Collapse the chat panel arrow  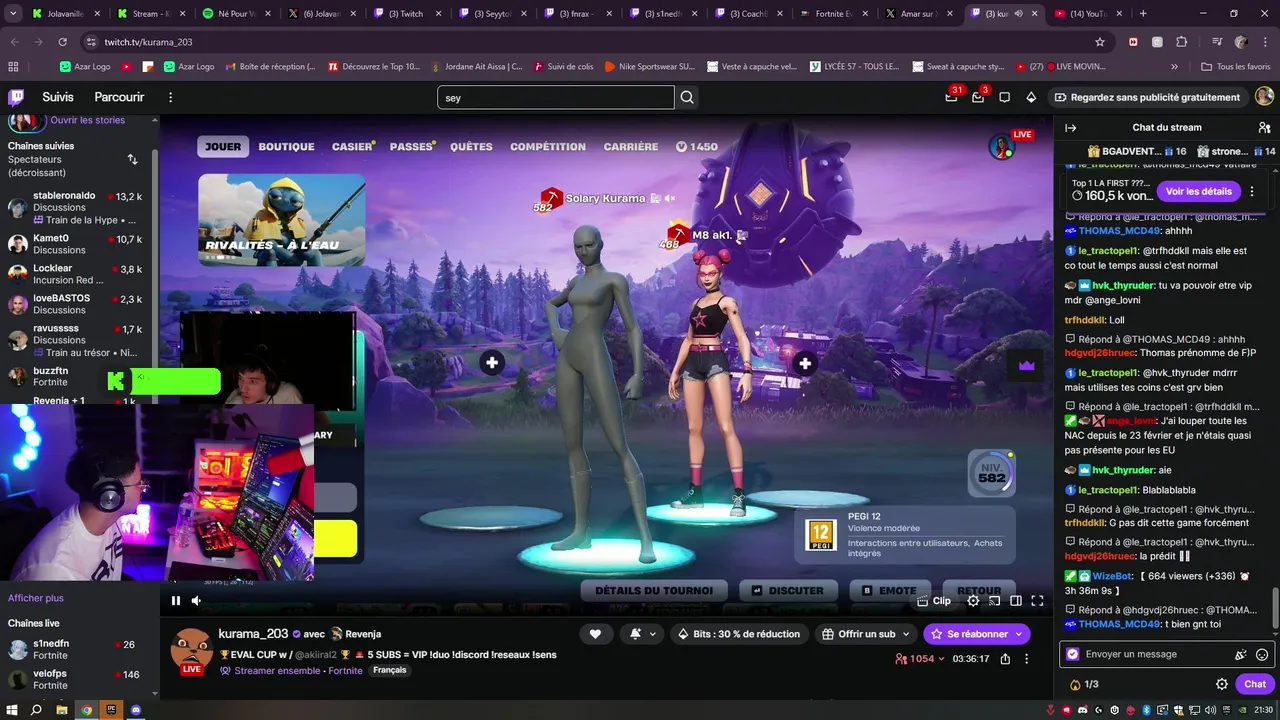point(1070,128)
